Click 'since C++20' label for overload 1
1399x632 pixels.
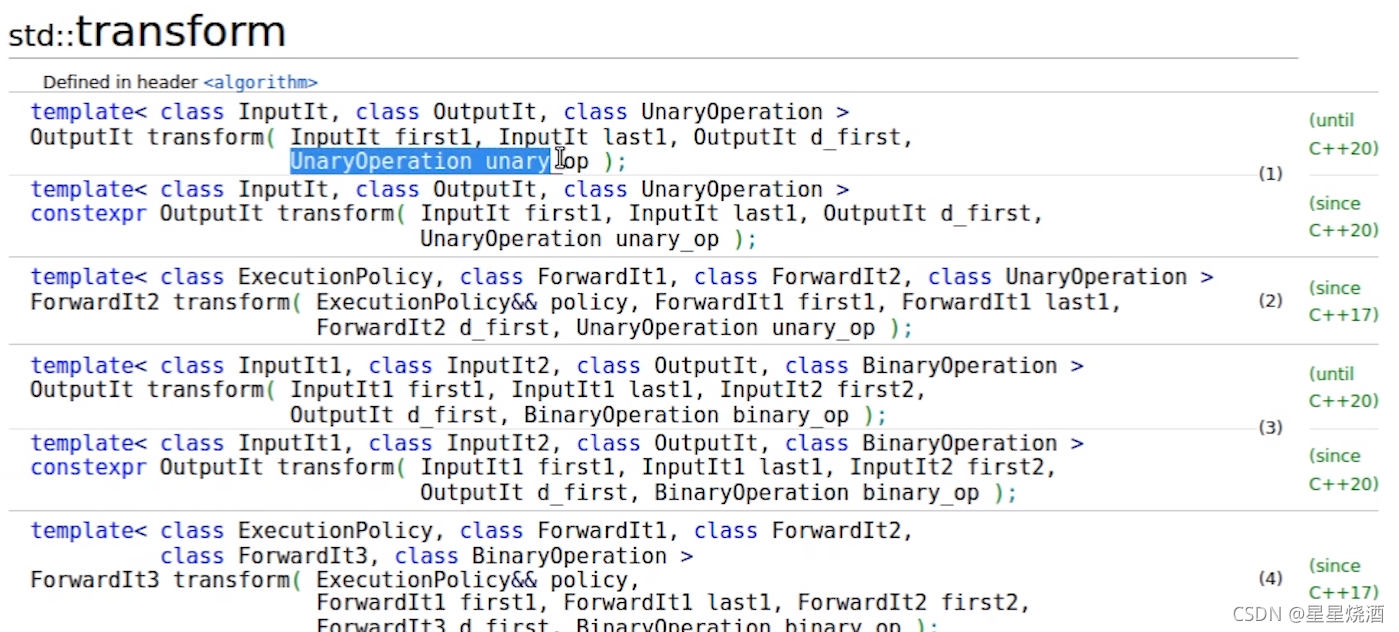(1343, 216)
